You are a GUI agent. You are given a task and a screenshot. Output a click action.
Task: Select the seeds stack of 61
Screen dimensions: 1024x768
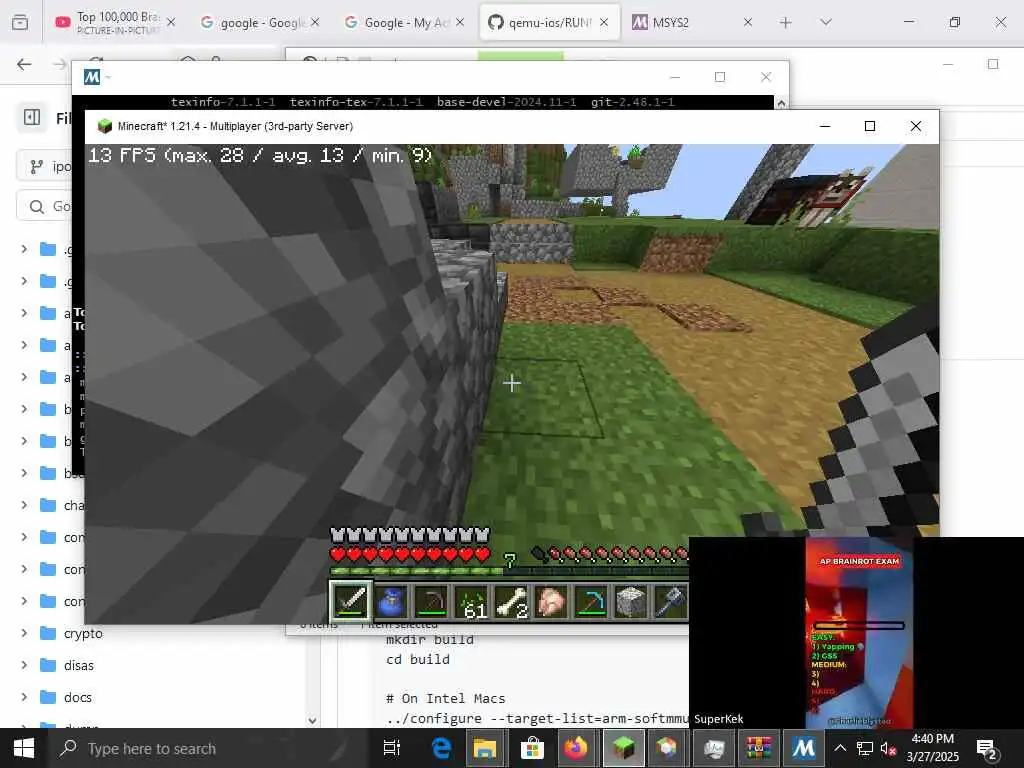tap(471, 600)
